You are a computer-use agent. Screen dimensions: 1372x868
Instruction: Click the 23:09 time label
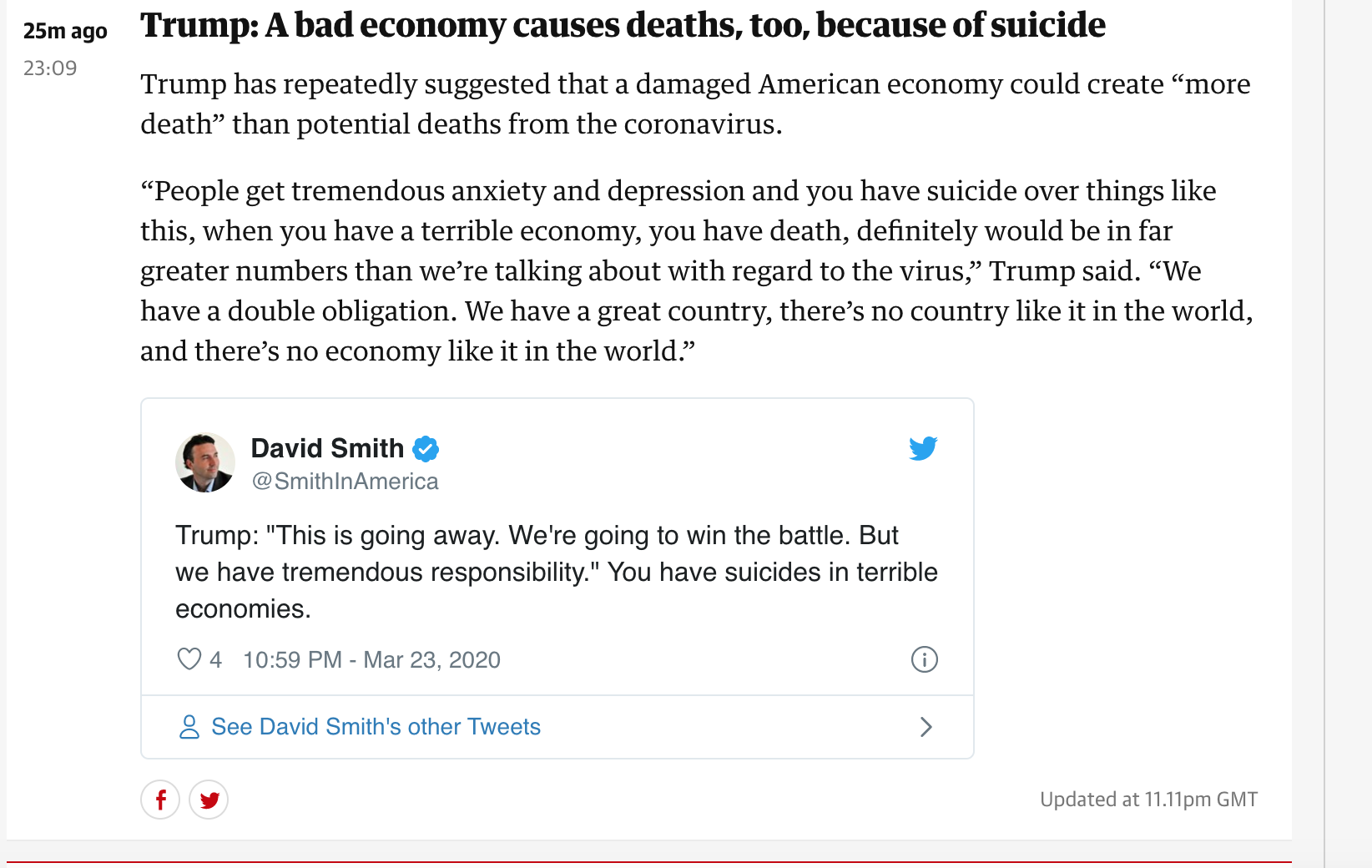50,68
